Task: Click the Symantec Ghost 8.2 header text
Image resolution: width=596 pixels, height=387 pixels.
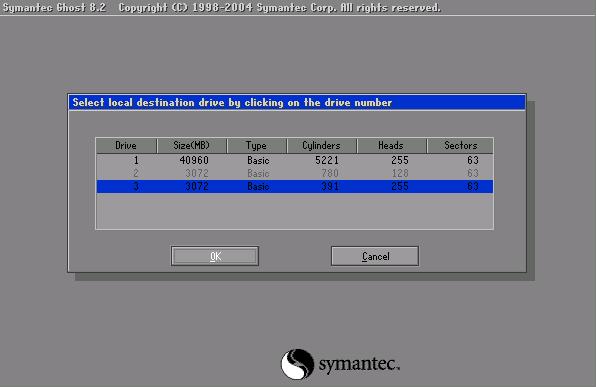Action: click(54, 8)
